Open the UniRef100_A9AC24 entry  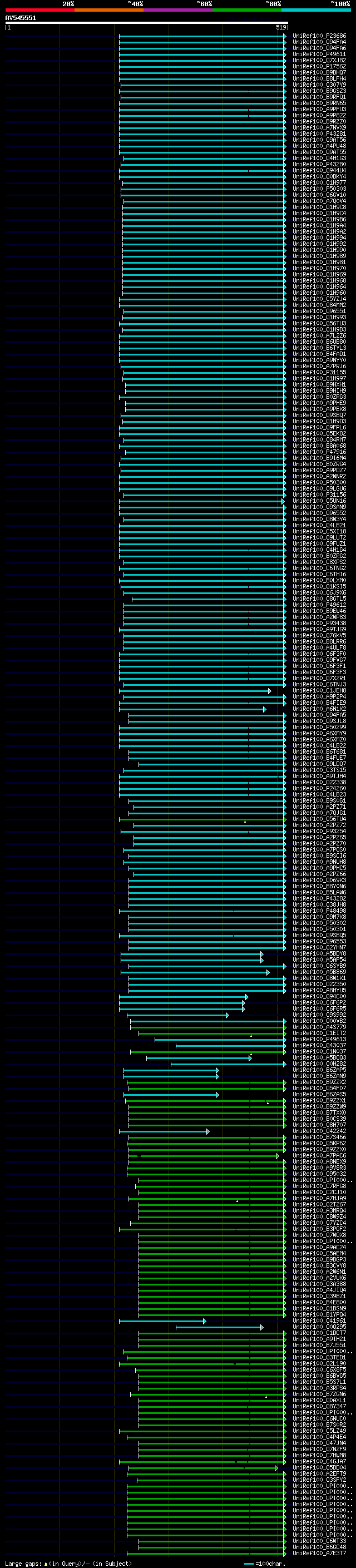[x=319, y=1247]
